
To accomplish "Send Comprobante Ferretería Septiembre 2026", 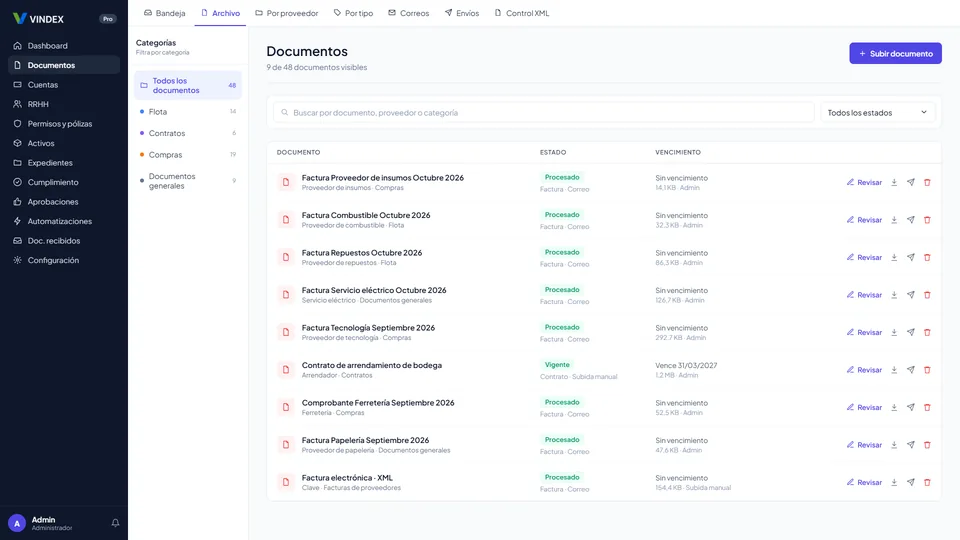I will 910,407.
